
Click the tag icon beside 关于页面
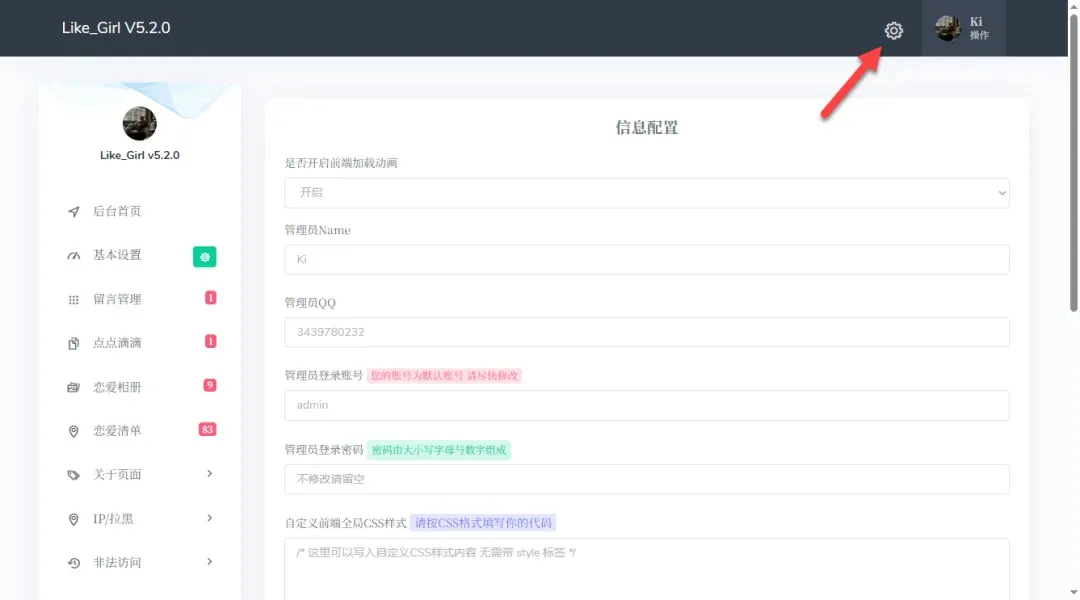73,475
